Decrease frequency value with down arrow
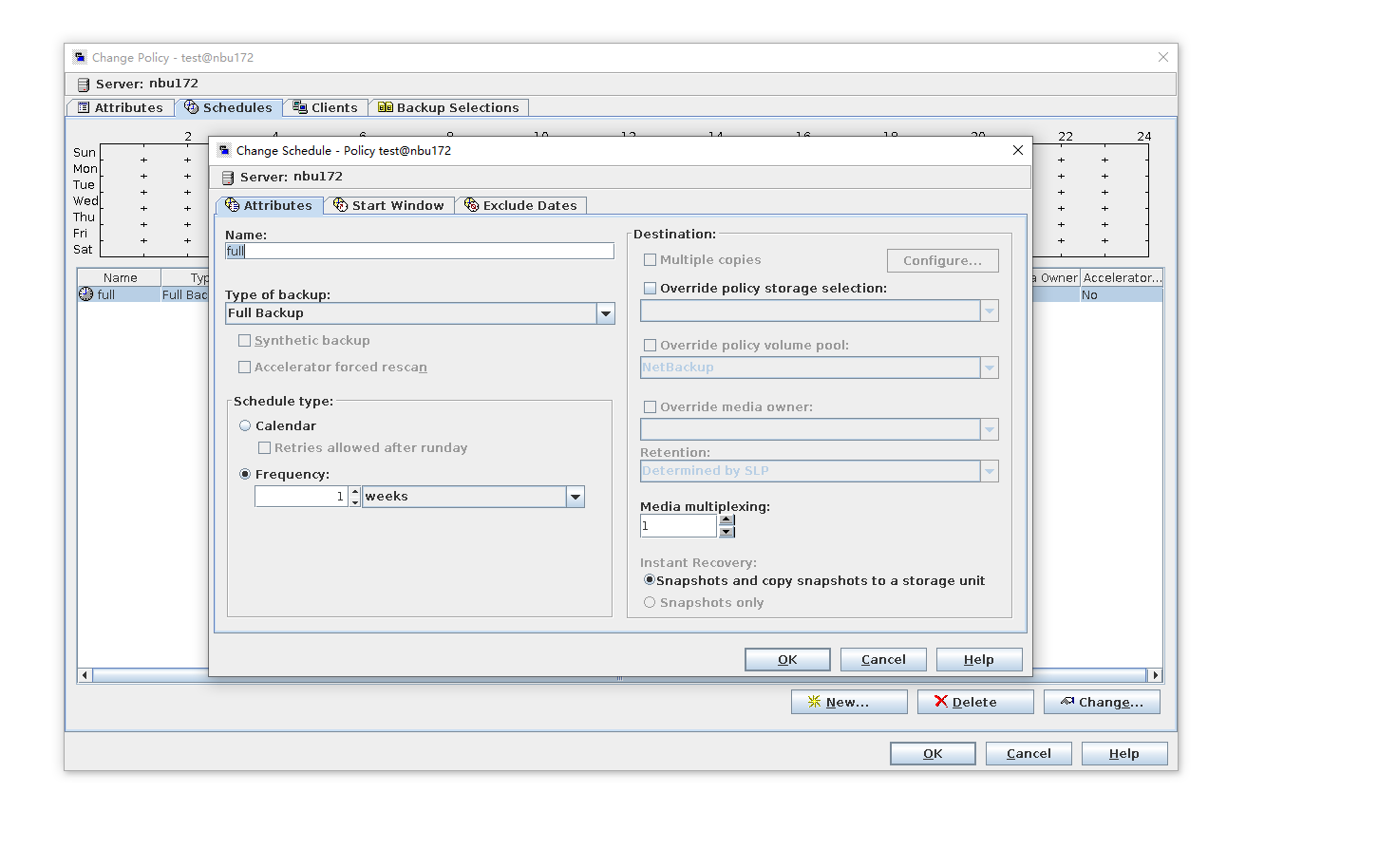 point(355,502)
